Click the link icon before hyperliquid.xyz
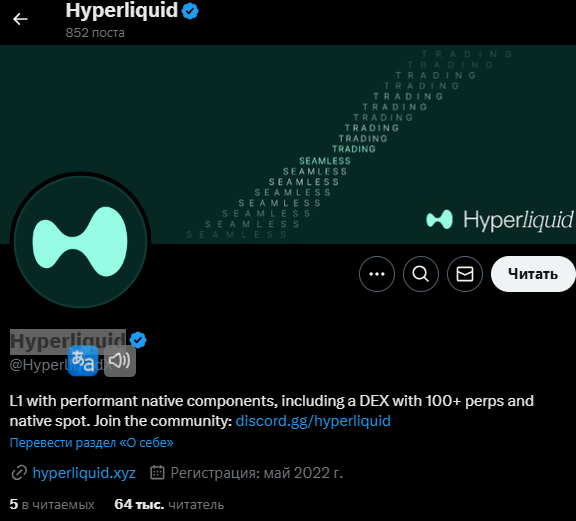 pos(19,473)
